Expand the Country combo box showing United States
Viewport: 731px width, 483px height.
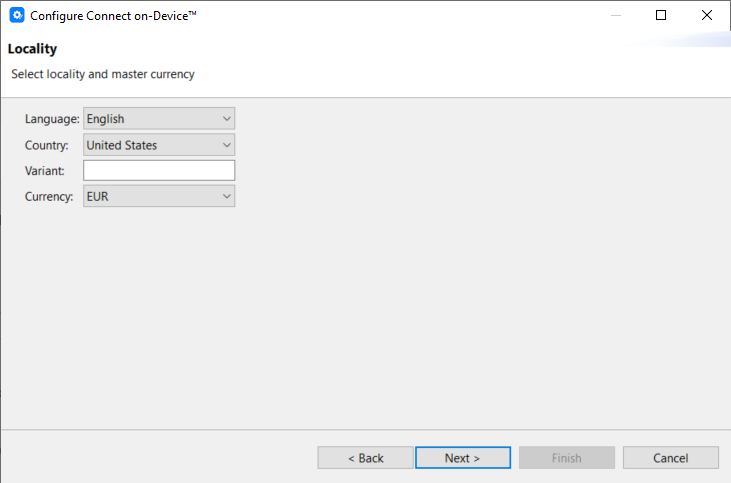click(x=159, y=145)
